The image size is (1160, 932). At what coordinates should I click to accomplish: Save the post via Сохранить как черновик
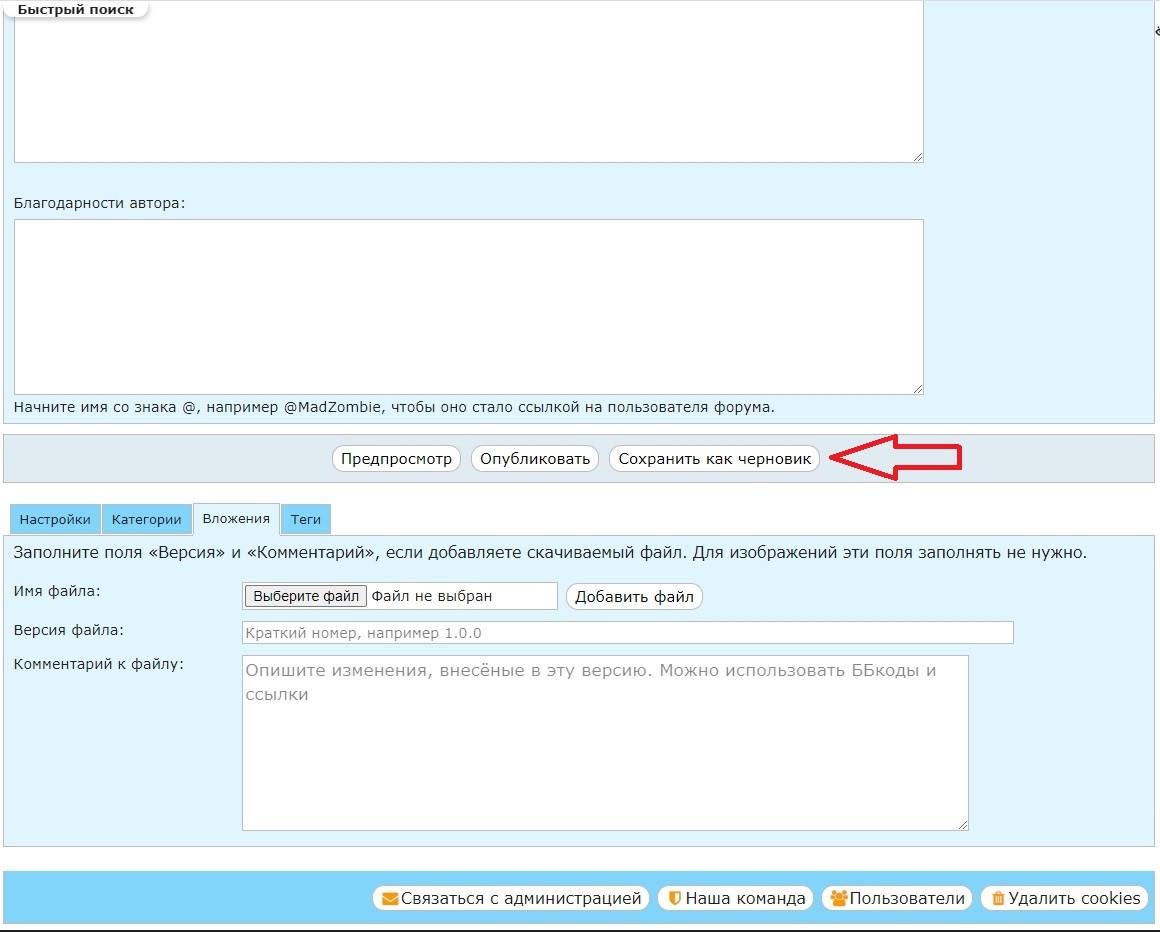pyautogui.click(x=714, y=459)
